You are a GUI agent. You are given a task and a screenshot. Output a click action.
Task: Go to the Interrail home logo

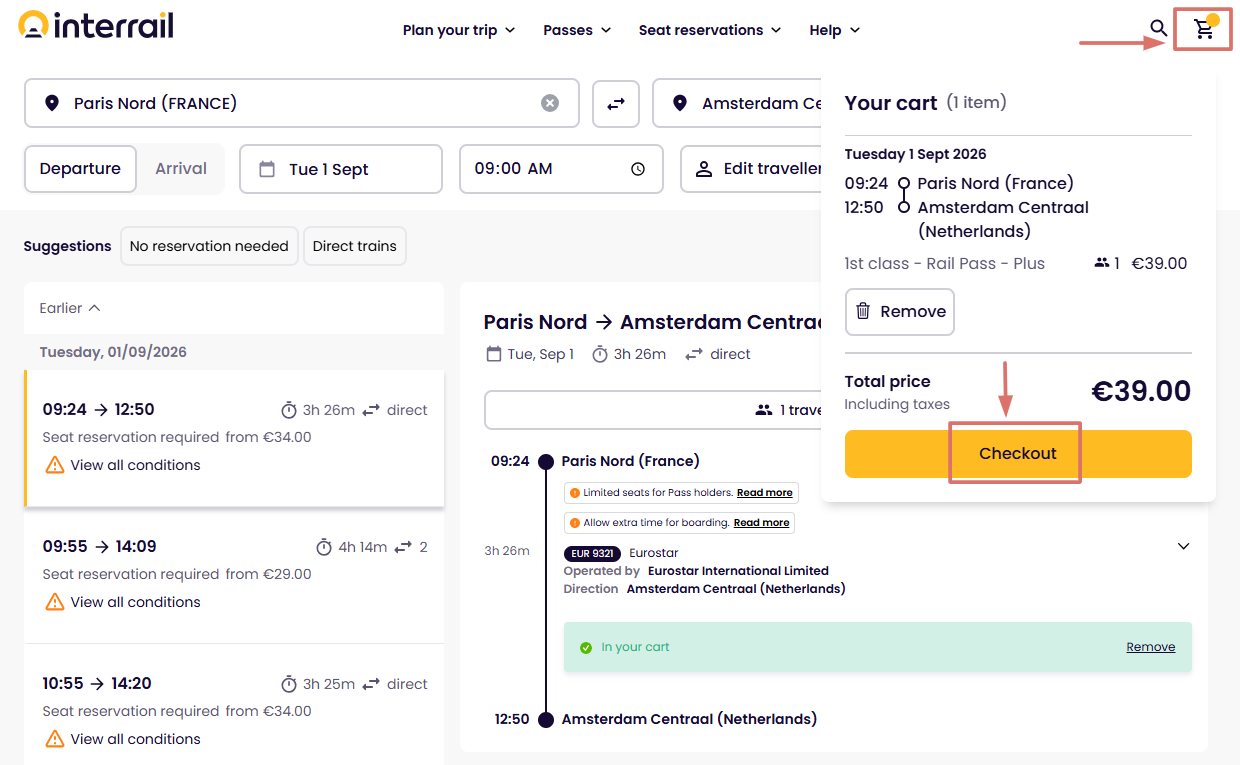click(x=96, y=25)
